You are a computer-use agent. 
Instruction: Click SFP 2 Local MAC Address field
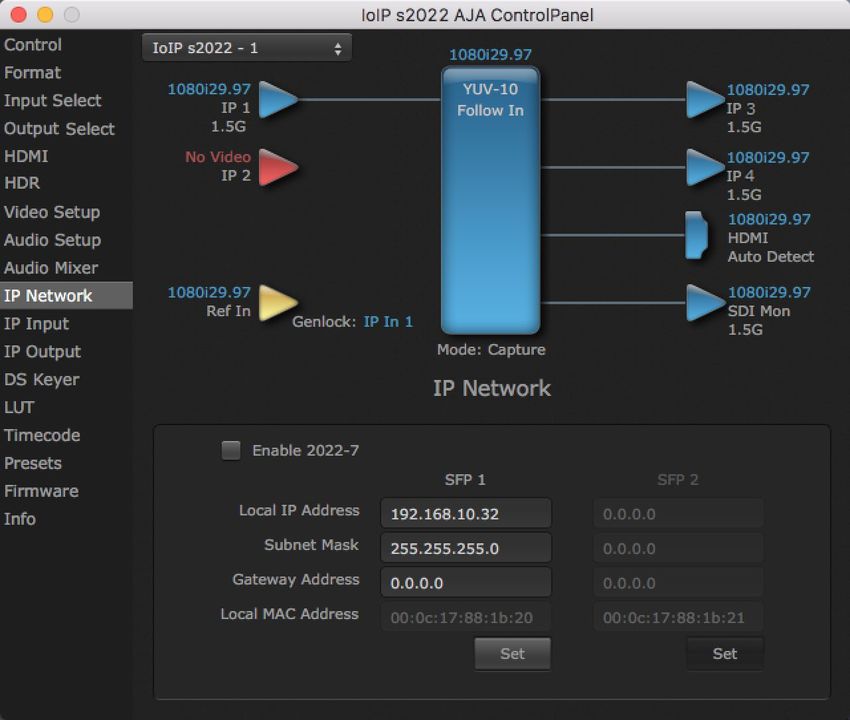click(678, 617)
